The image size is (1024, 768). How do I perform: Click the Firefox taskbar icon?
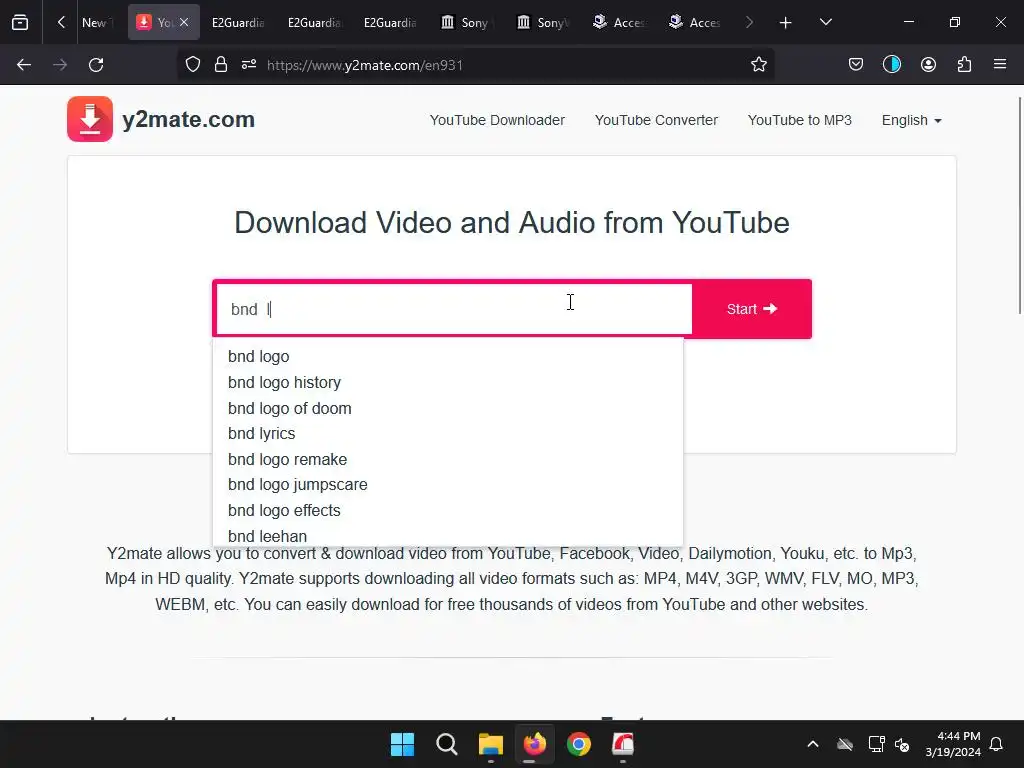[x=534, y=744]
